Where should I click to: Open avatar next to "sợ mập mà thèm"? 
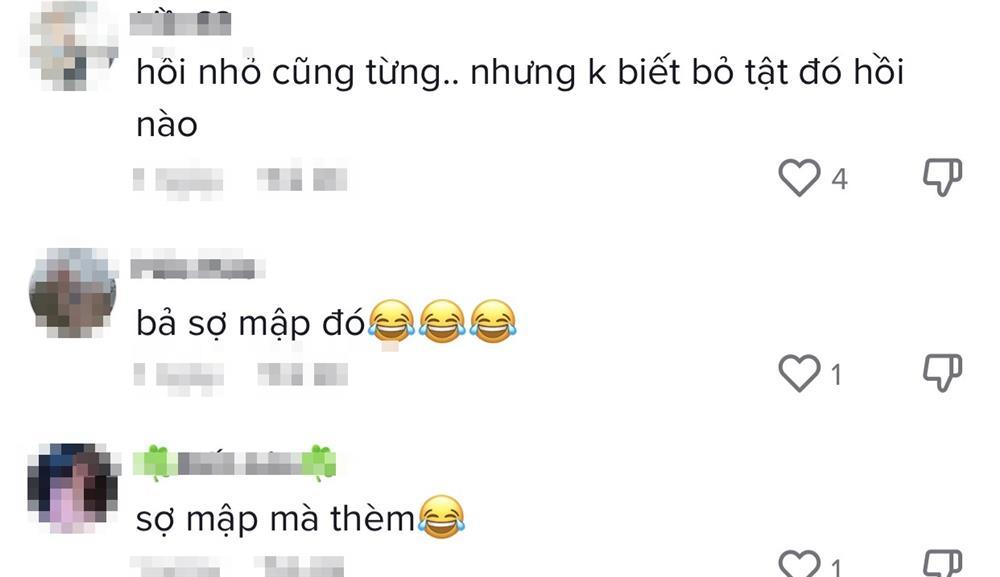[x=73, y=488]
